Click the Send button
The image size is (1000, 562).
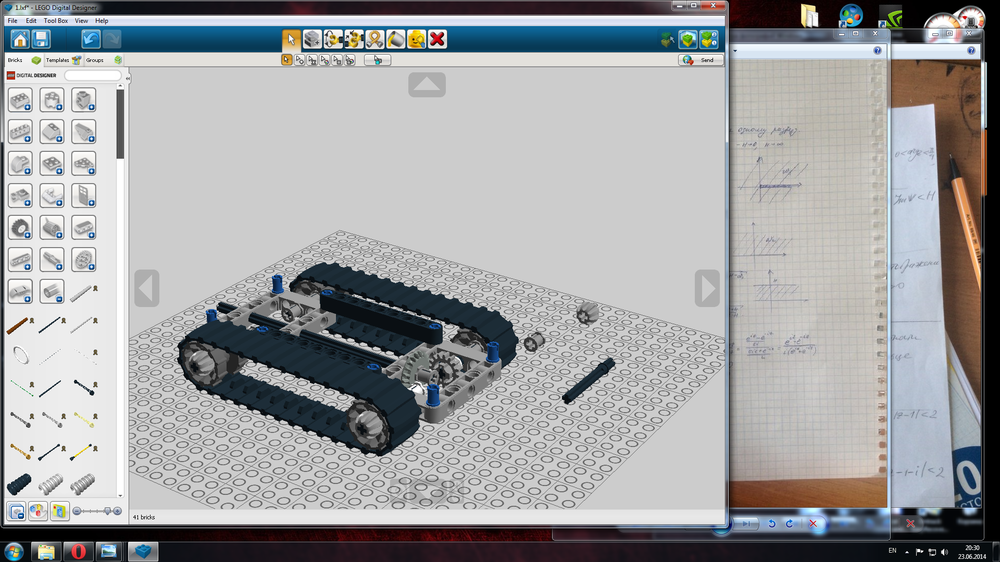point(701,60)
